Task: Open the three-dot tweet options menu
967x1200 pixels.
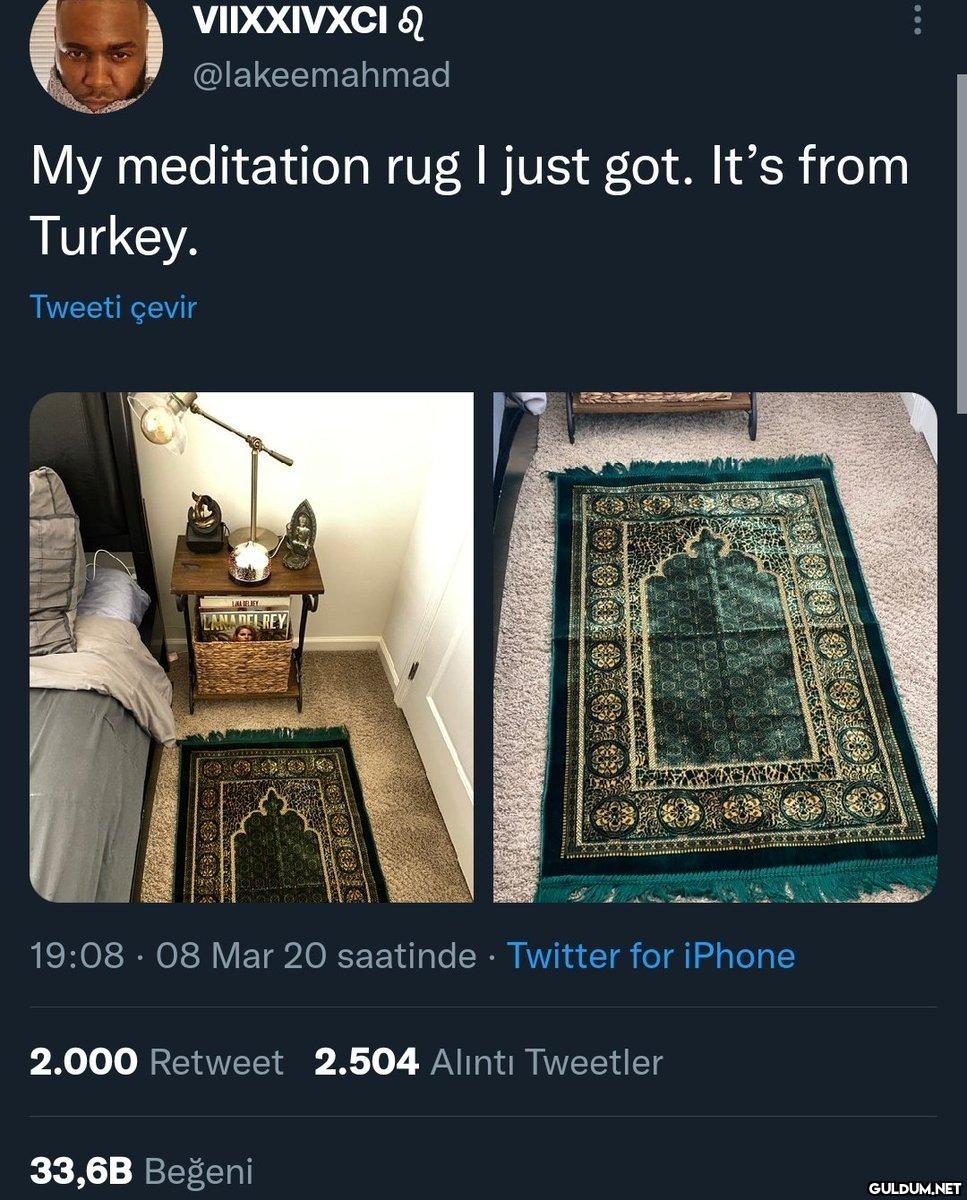Action: pos(918,18)
